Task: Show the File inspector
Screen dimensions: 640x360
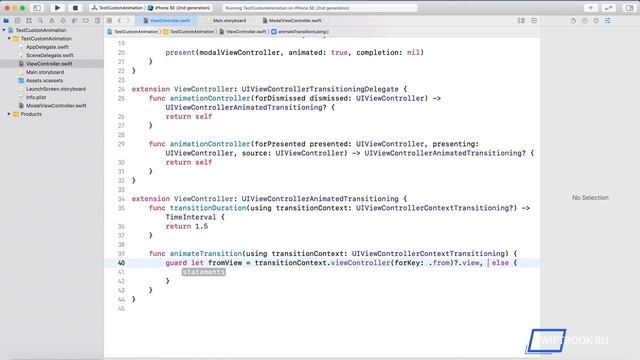Action: click(573, 20)
